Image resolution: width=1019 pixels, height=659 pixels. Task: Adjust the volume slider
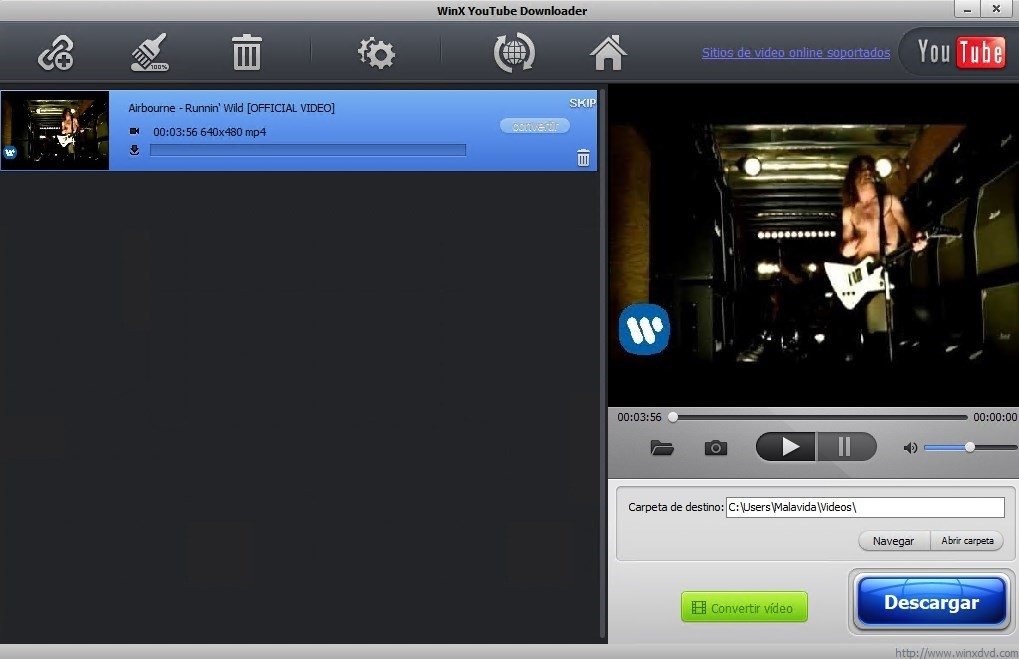click(x=970, y=447)
